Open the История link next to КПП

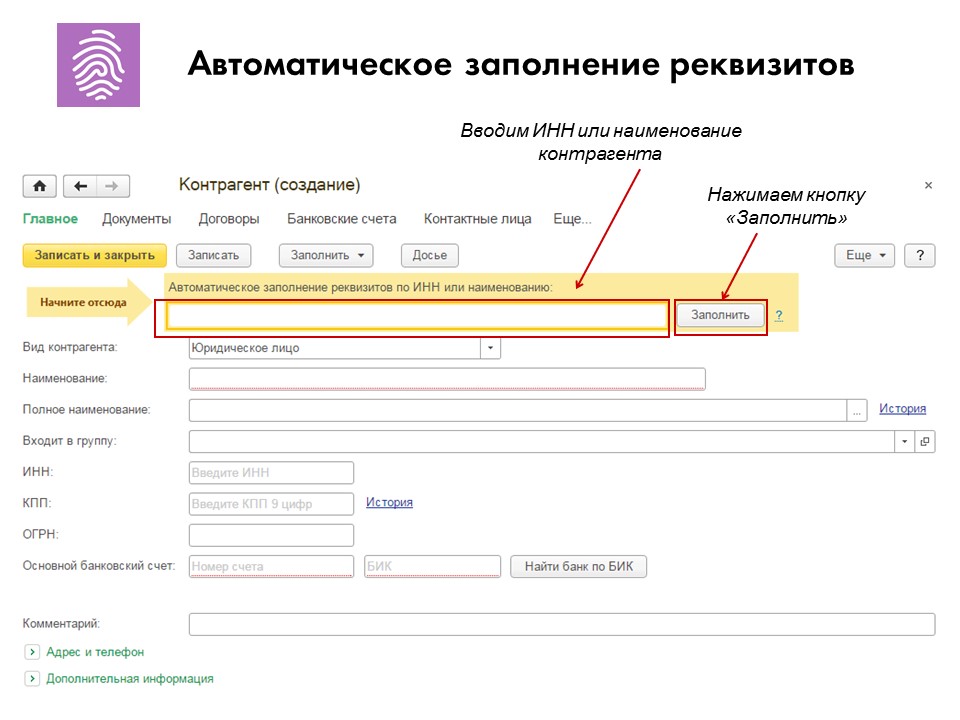click(389, 502)
